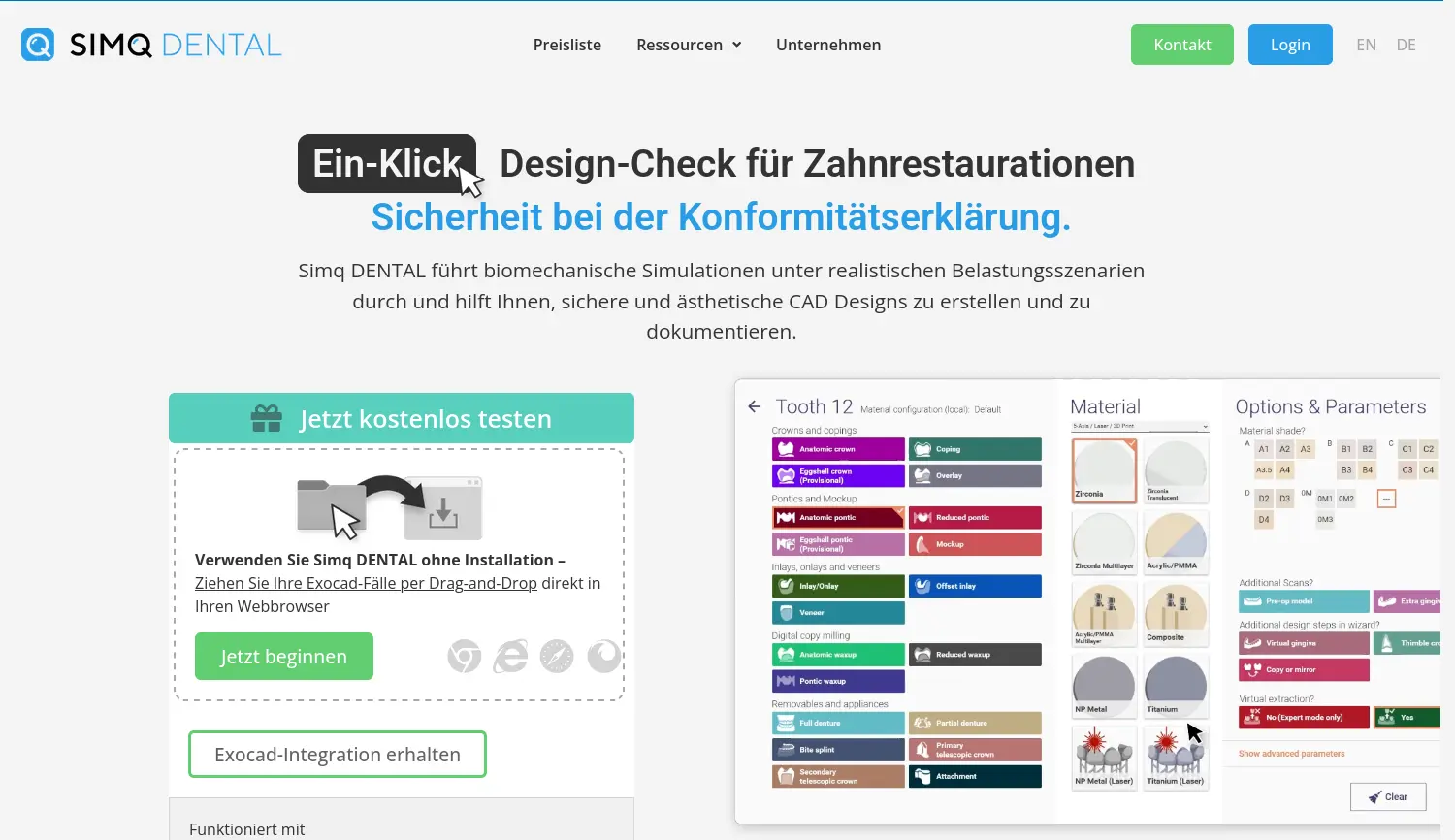Pick material shade A2 swatch
The width and height of the screenshot is (1455, 840).
pyautogui.click(x=1284, y=449)
